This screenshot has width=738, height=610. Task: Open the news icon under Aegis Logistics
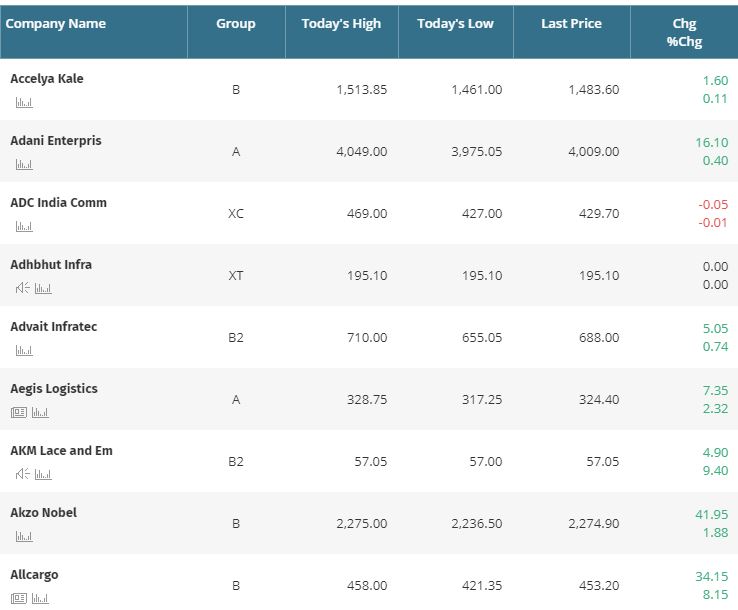pos(19,412)
